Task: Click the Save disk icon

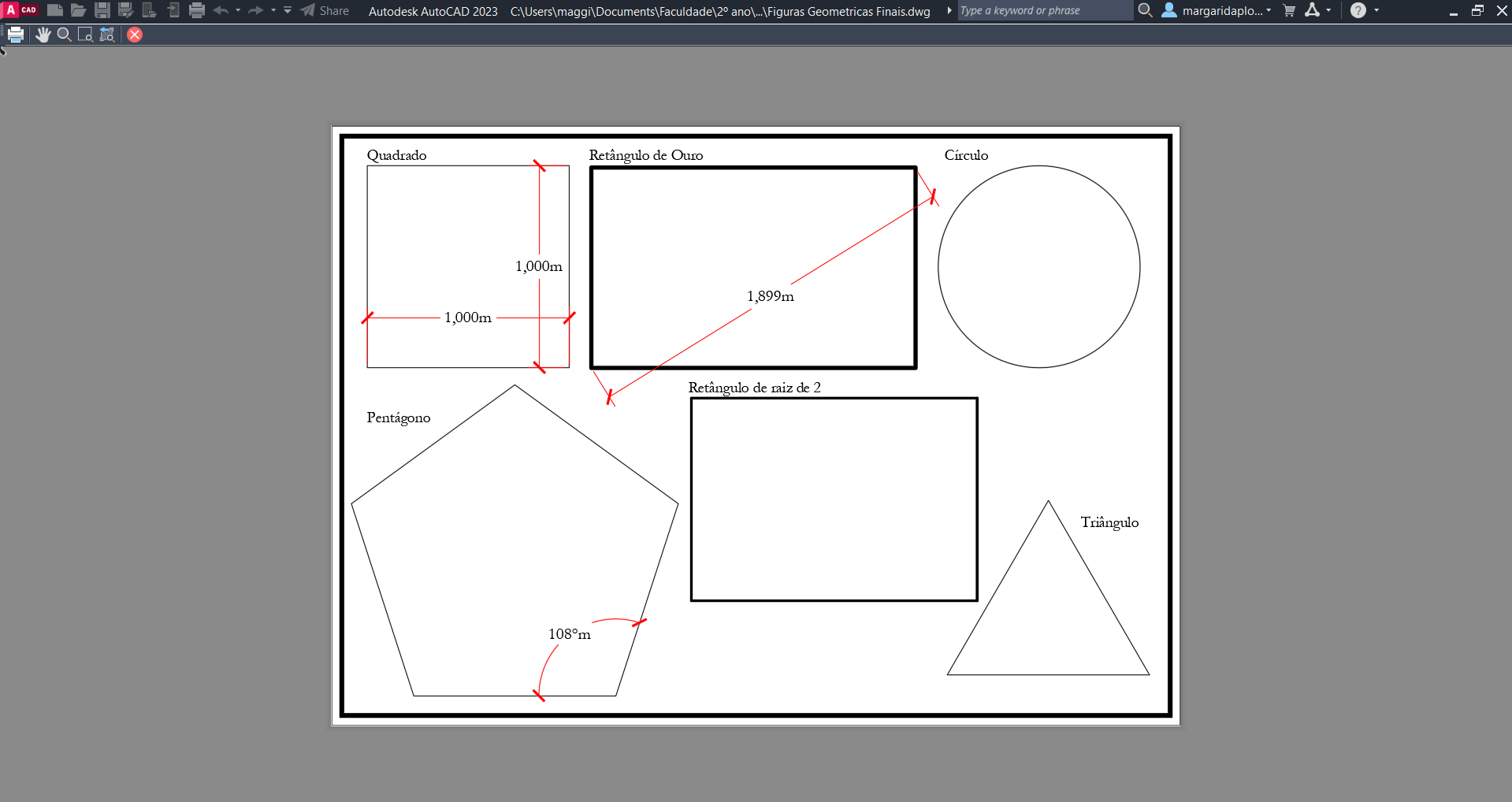Action: coord(102,10)
